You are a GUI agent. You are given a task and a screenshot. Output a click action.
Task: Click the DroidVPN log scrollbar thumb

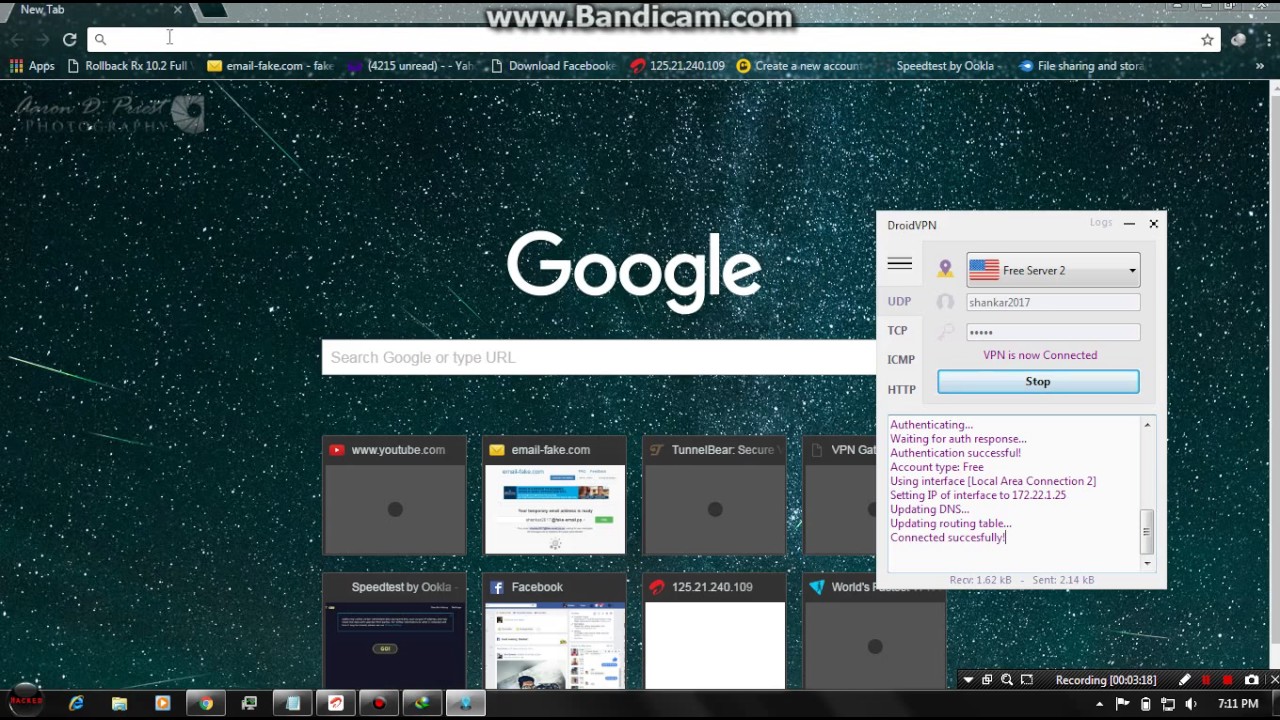pyautogui.click(x=1147, y=530)
